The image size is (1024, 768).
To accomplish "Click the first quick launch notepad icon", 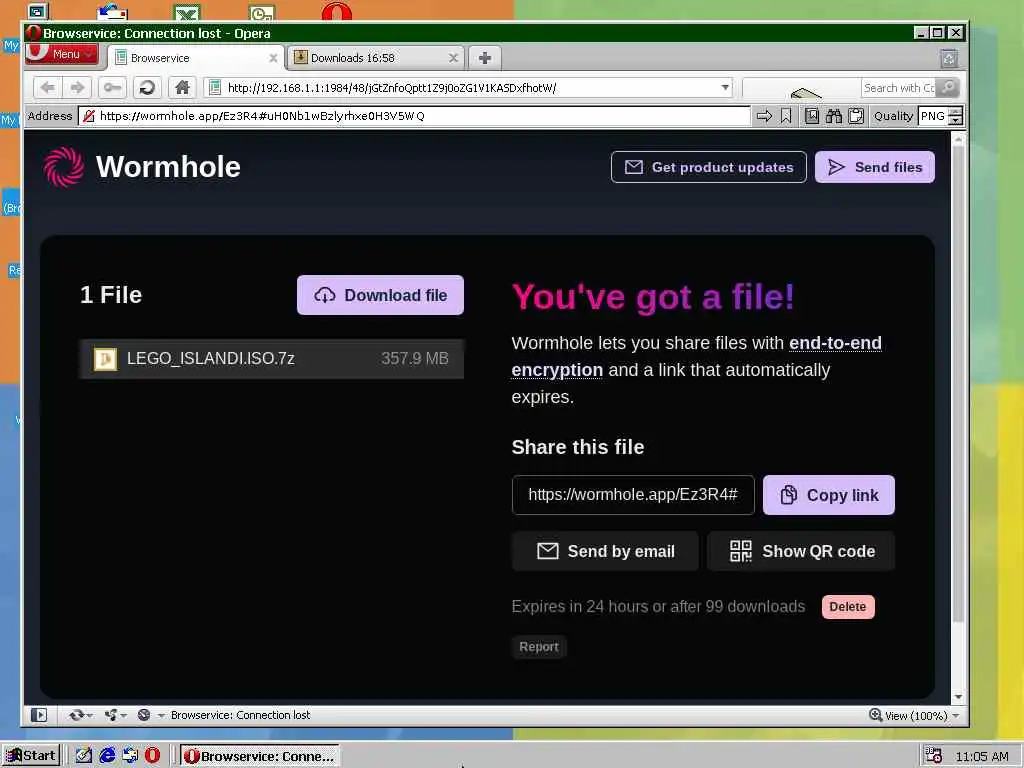I will pyautogui.click(x=84, y=756).
